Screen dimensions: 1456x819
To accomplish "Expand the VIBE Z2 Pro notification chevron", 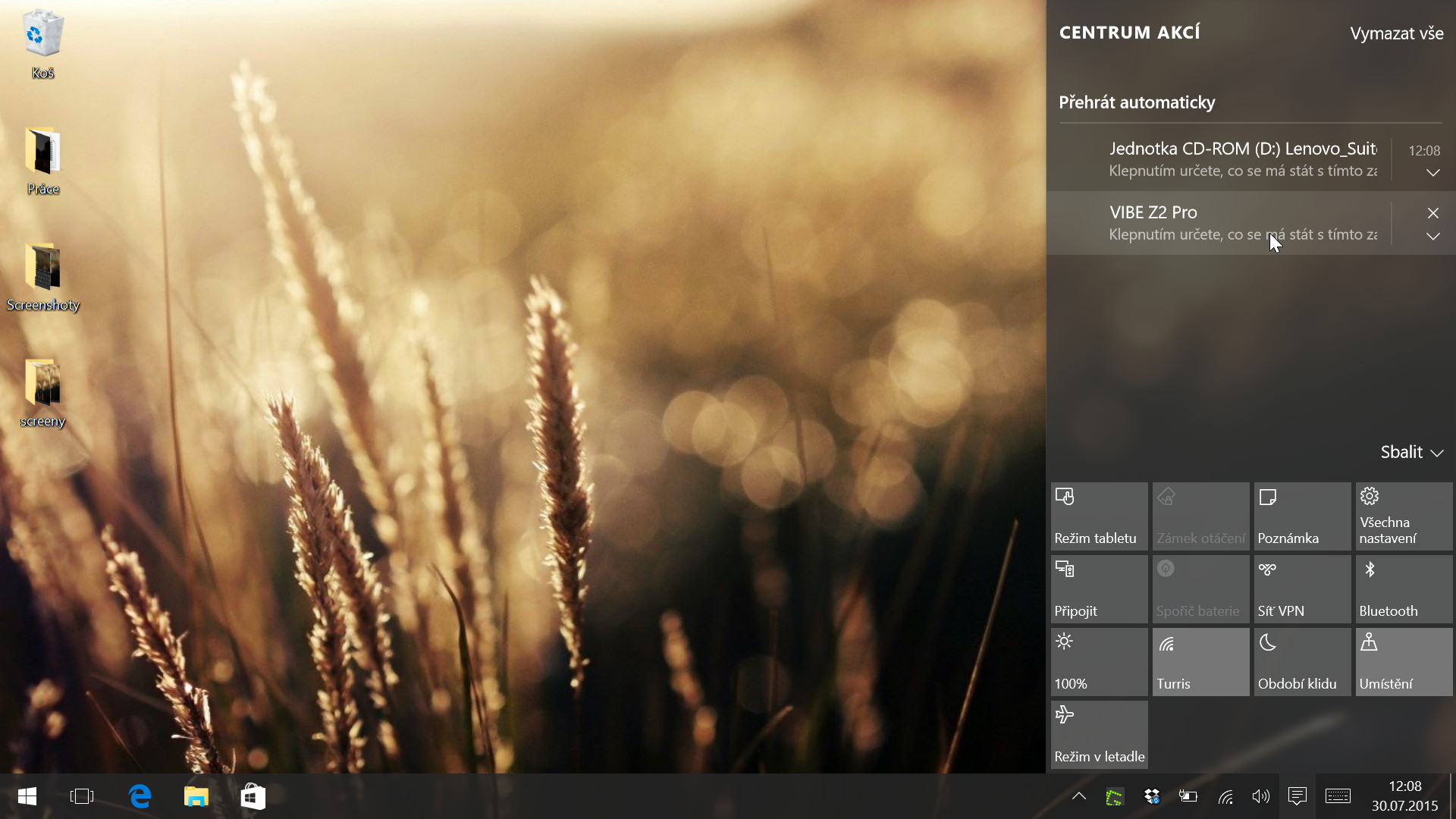I will coord(1432,237).
